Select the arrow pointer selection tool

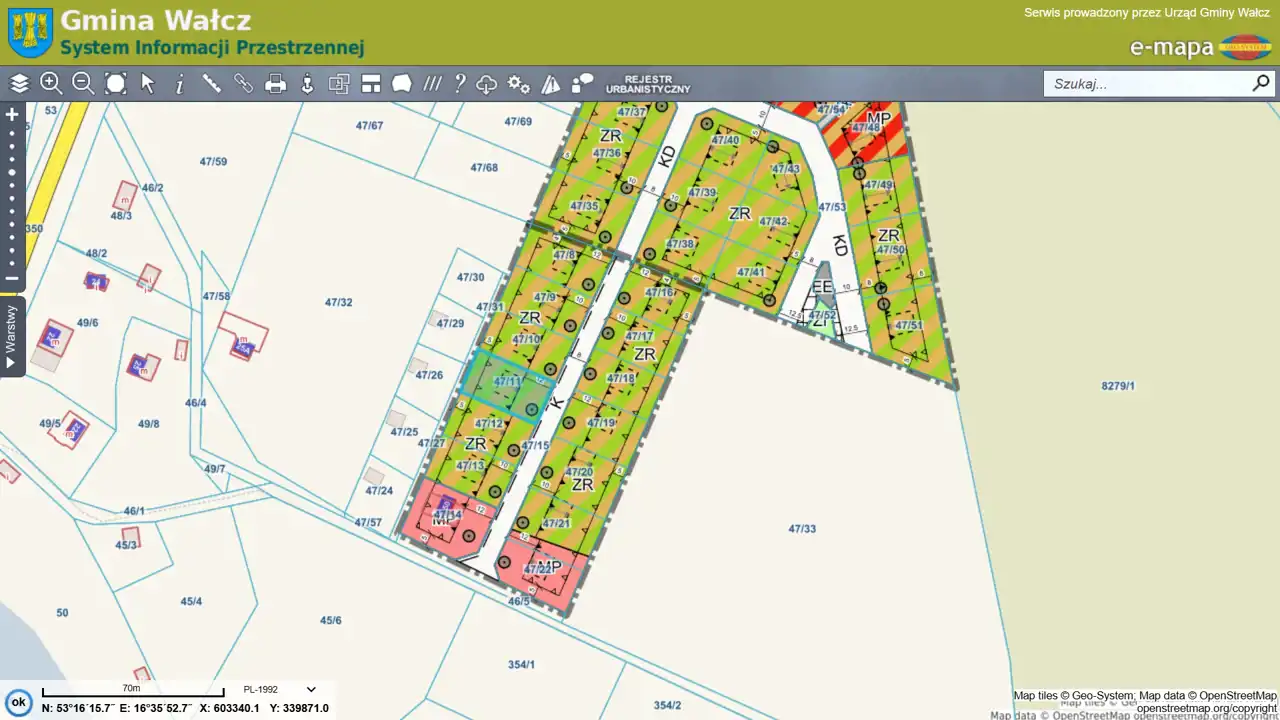pyautogui.click(x=148, y=84)
